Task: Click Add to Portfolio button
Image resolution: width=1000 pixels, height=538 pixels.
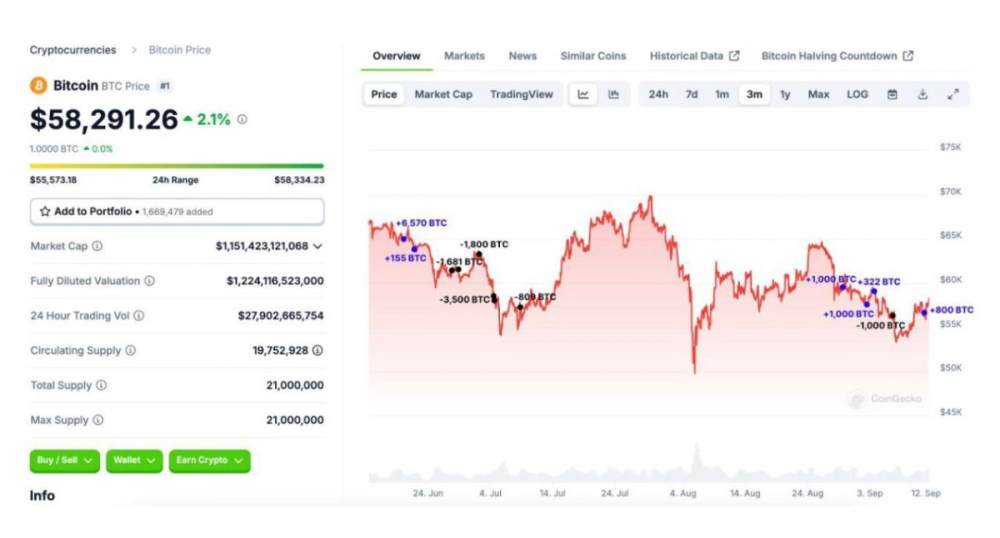Action: [x=177, y=212]
